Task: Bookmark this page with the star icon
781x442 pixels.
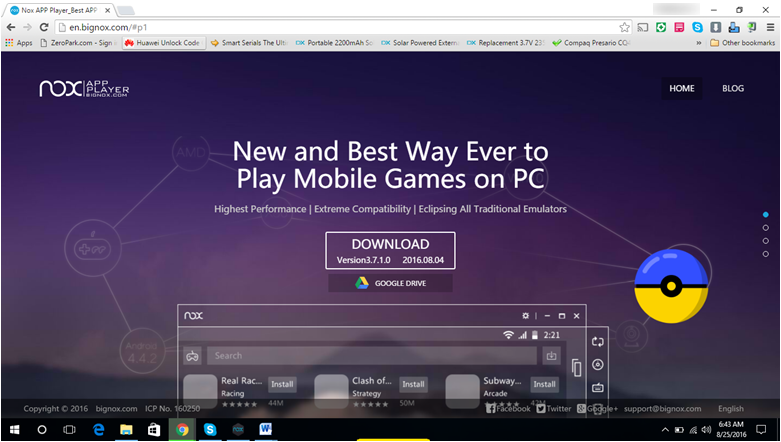Action: (624, 27)
